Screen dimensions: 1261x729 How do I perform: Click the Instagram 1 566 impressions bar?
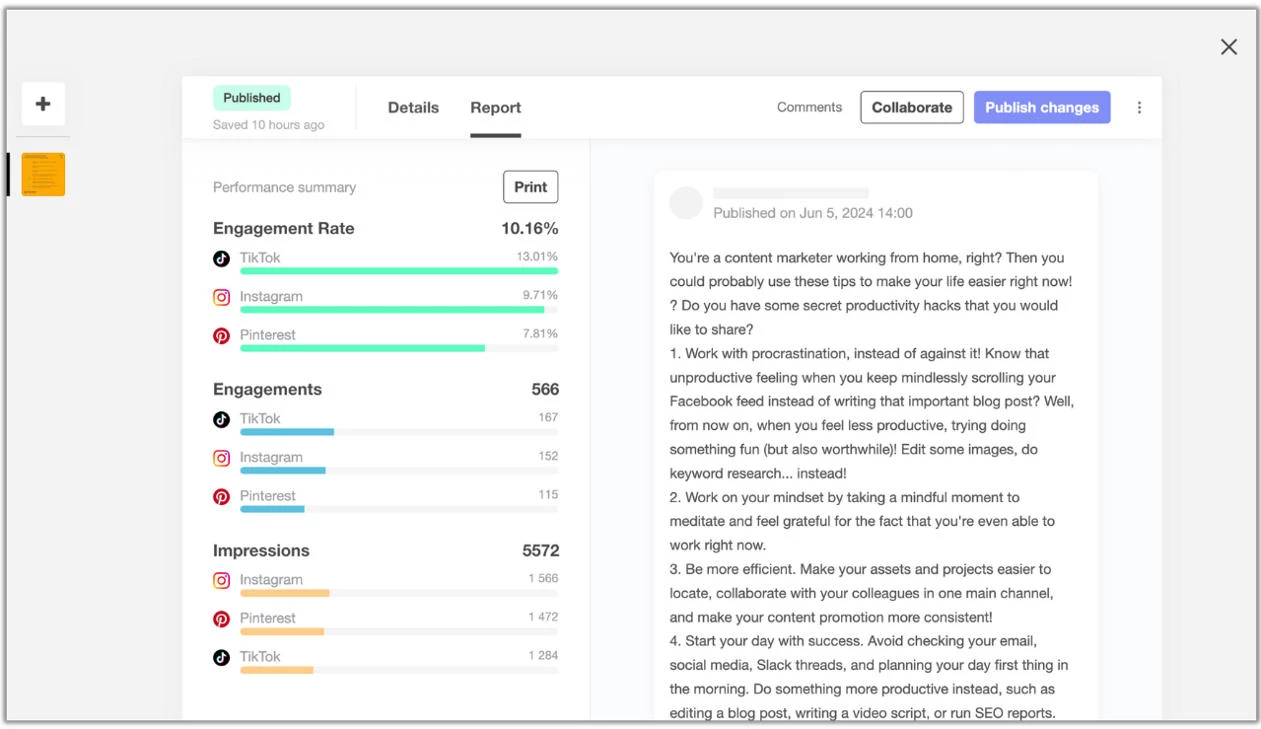point(399,592)
